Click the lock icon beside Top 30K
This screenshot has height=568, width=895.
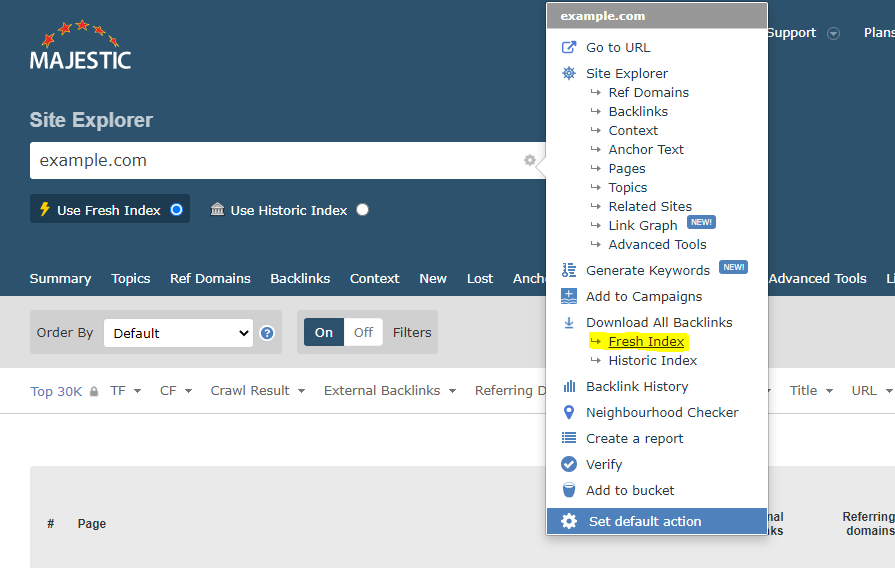[x=94, y=391]
